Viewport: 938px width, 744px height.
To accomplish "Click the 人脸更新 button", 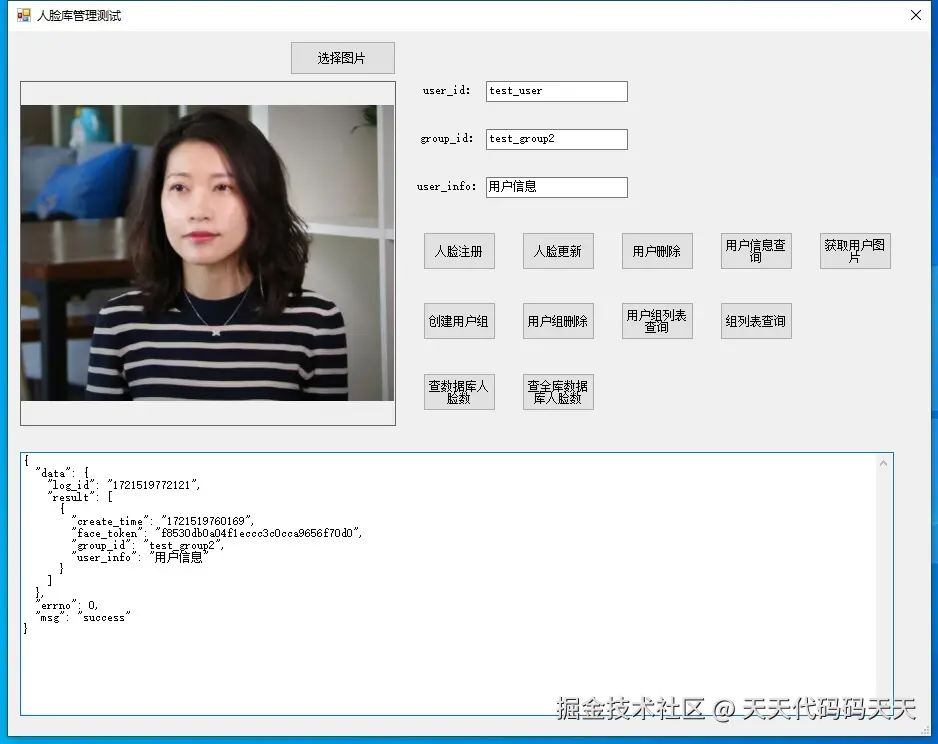I will click(x=557, y=250).
